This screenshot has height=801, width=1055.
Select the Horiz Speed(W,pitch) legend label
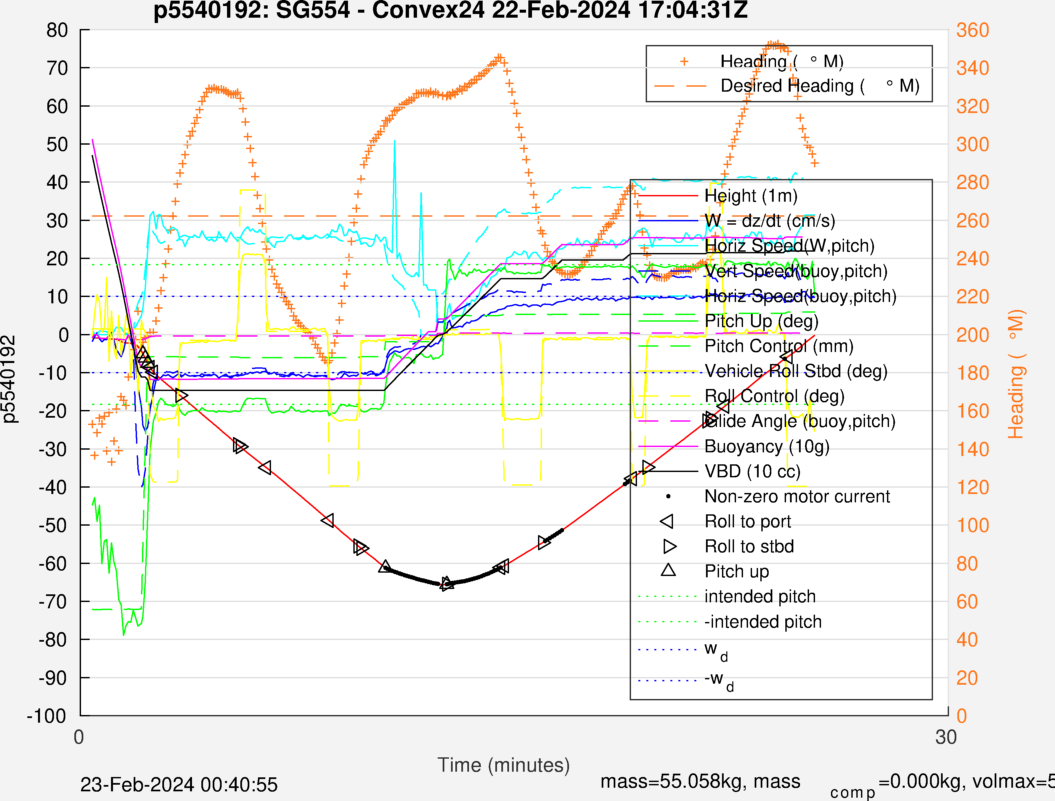point(789,246)
